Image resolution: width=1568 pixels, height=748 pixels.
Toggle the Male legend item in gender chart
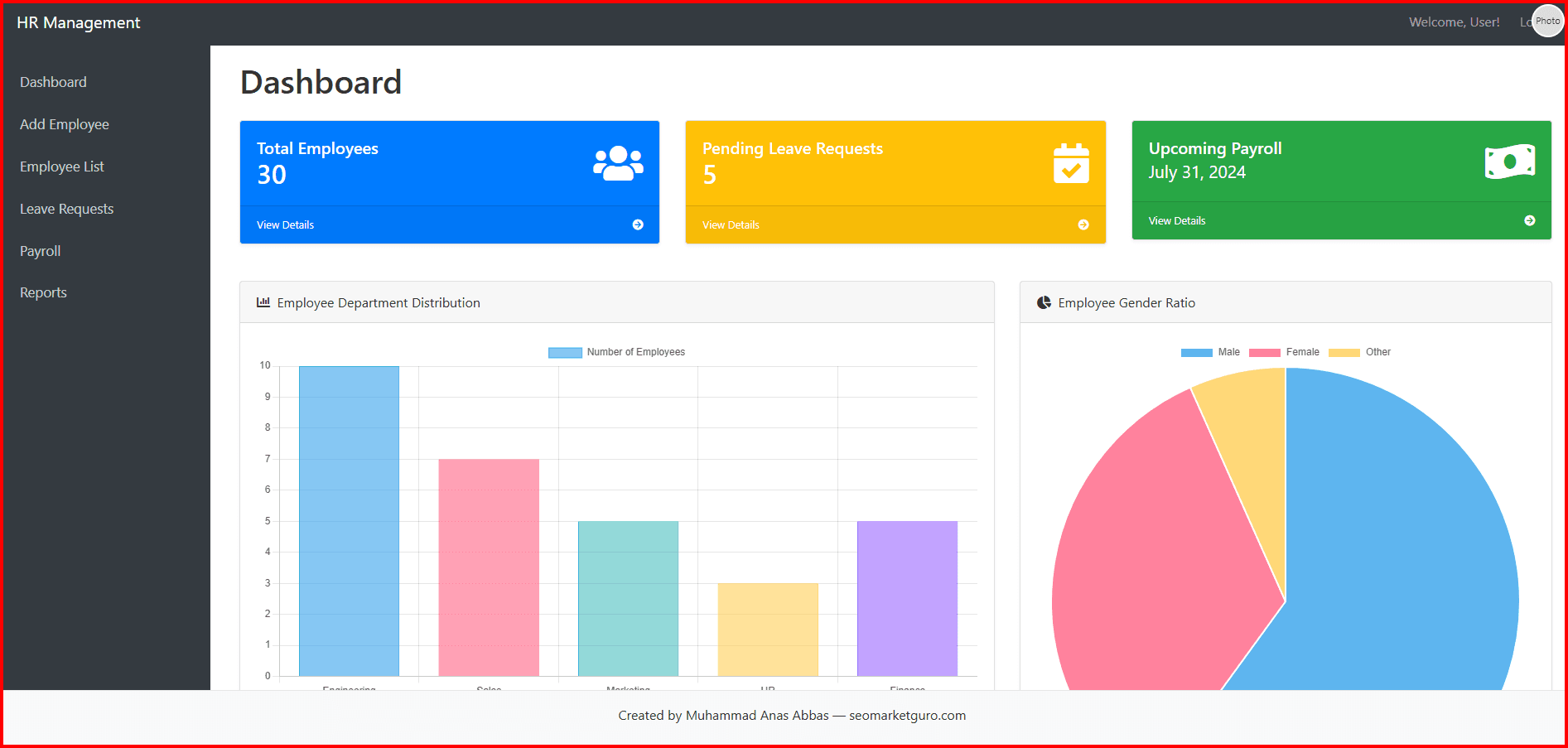pos(1210,352)
